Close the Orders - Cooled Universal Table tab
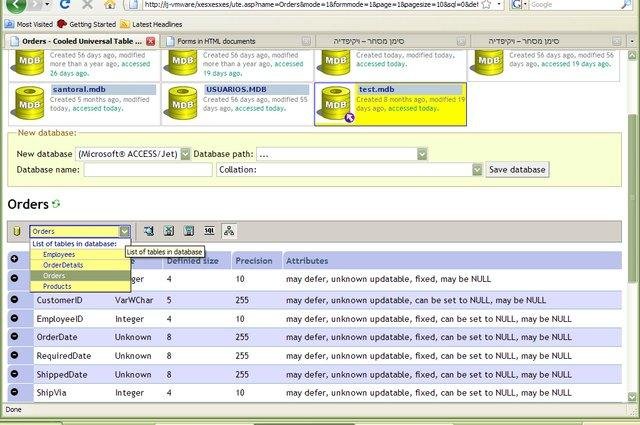 click(x=151, y=41)
